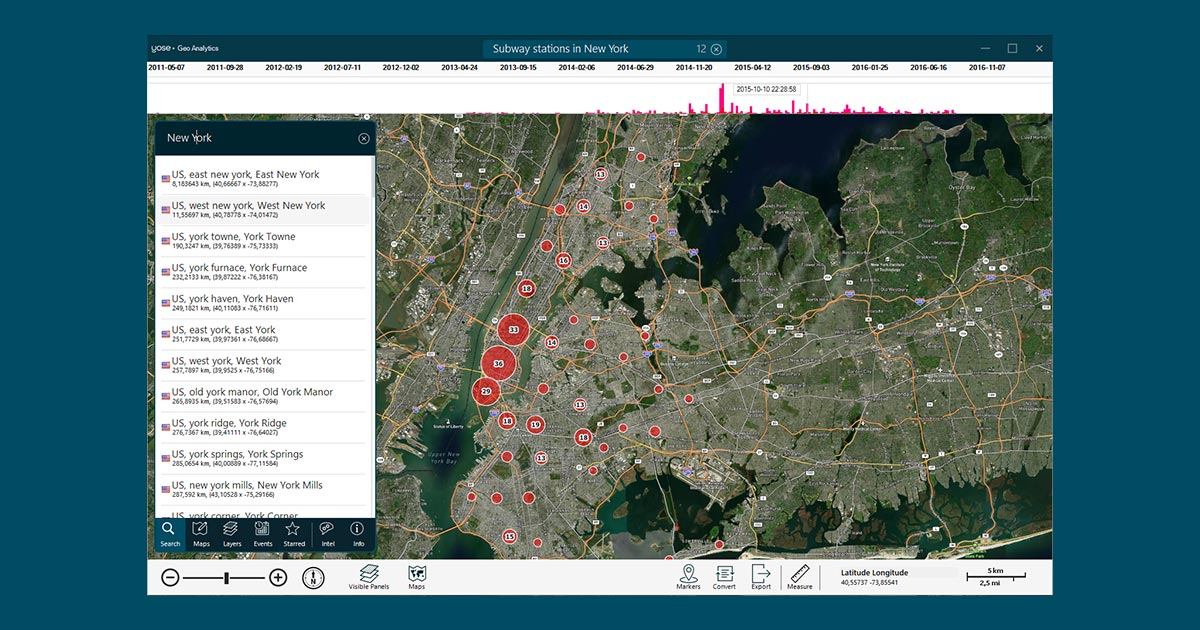Open the Info panel
This screenshot has width=1200, height=630.
(x=357, y=533)
